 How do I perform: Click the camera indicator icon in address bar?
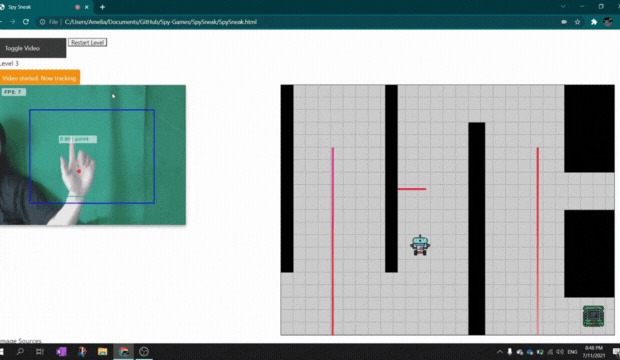564,22
